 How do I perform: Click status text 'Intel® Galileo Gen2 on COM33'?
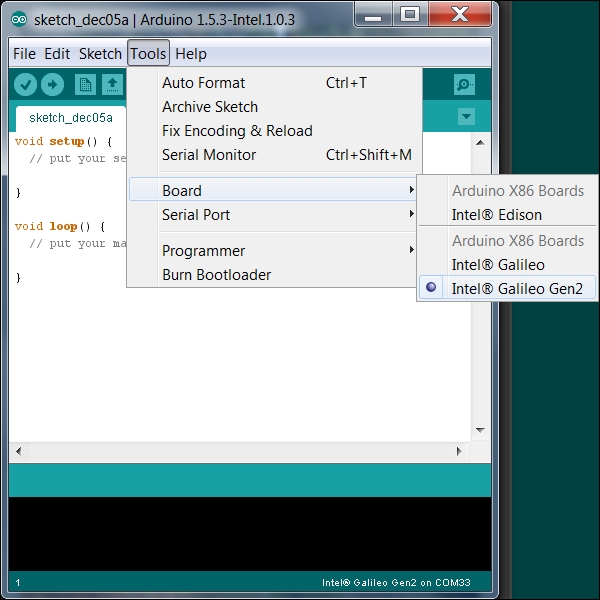tap(396, 582)
